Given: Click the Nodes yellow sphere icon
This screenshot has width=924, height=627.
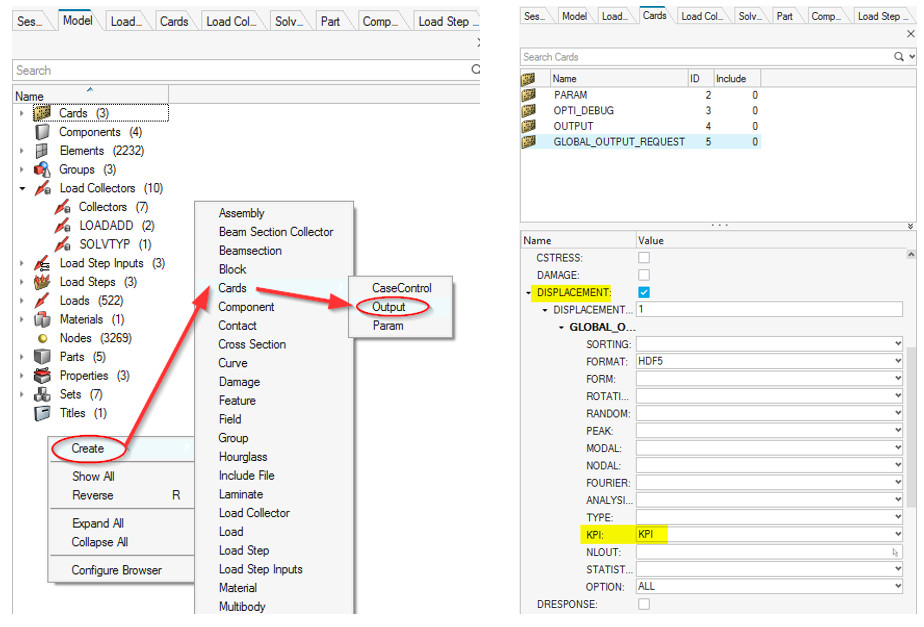Looking at the screenshot, I should (x=42, y=339).
